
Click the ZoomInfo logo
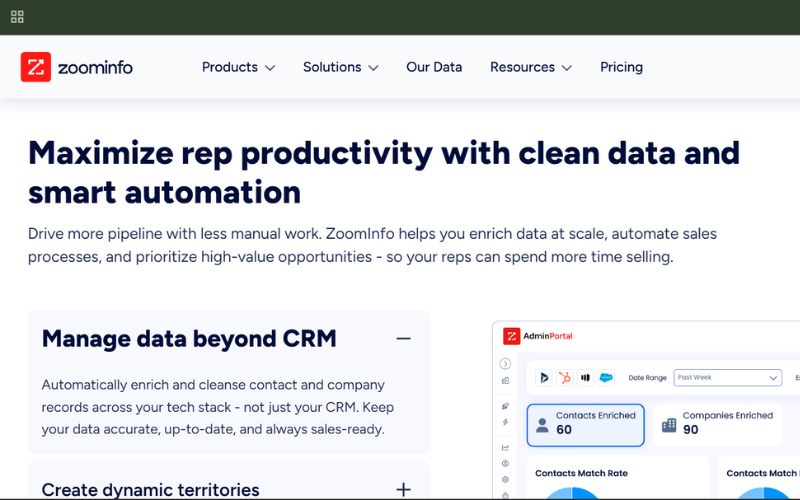77,67
